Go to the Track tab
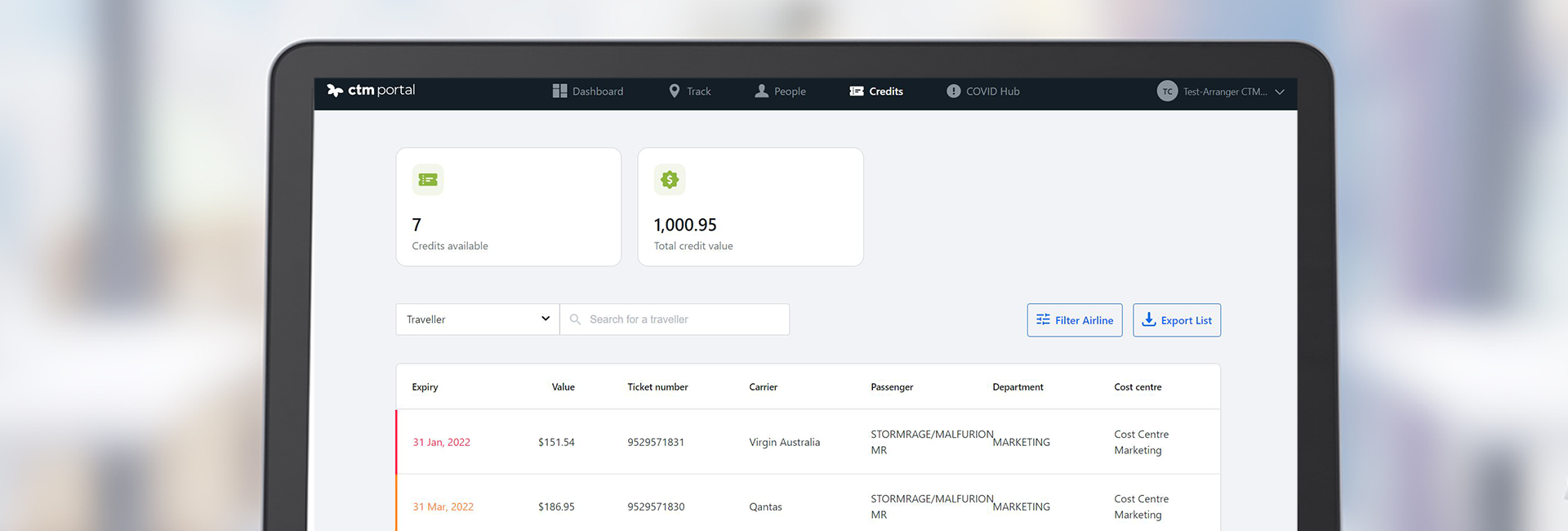The width and height of the screenshot is (1568, 531). 690,91
